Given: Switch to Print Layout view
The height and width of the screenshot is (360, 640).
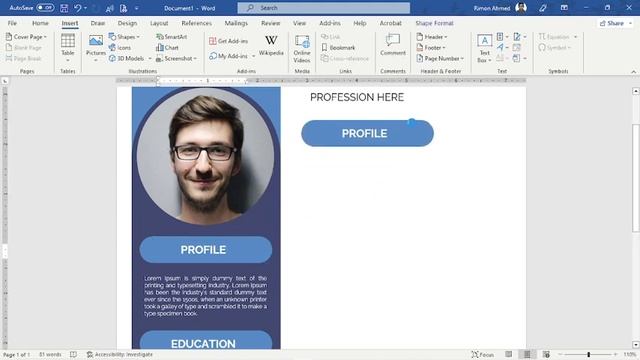Looking at the screenshot, I should pos(527,355).
